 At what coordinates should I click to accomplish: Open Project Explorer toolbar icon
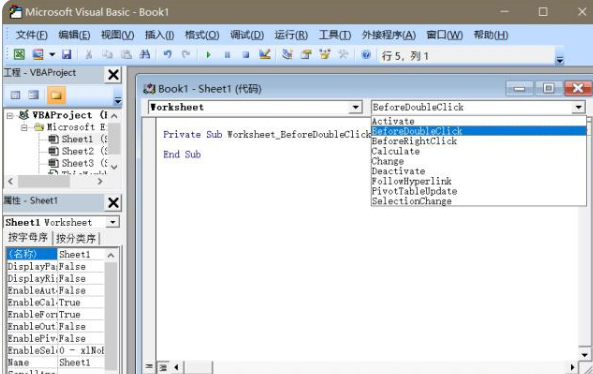pyautogui.click(x=287, y=54)
